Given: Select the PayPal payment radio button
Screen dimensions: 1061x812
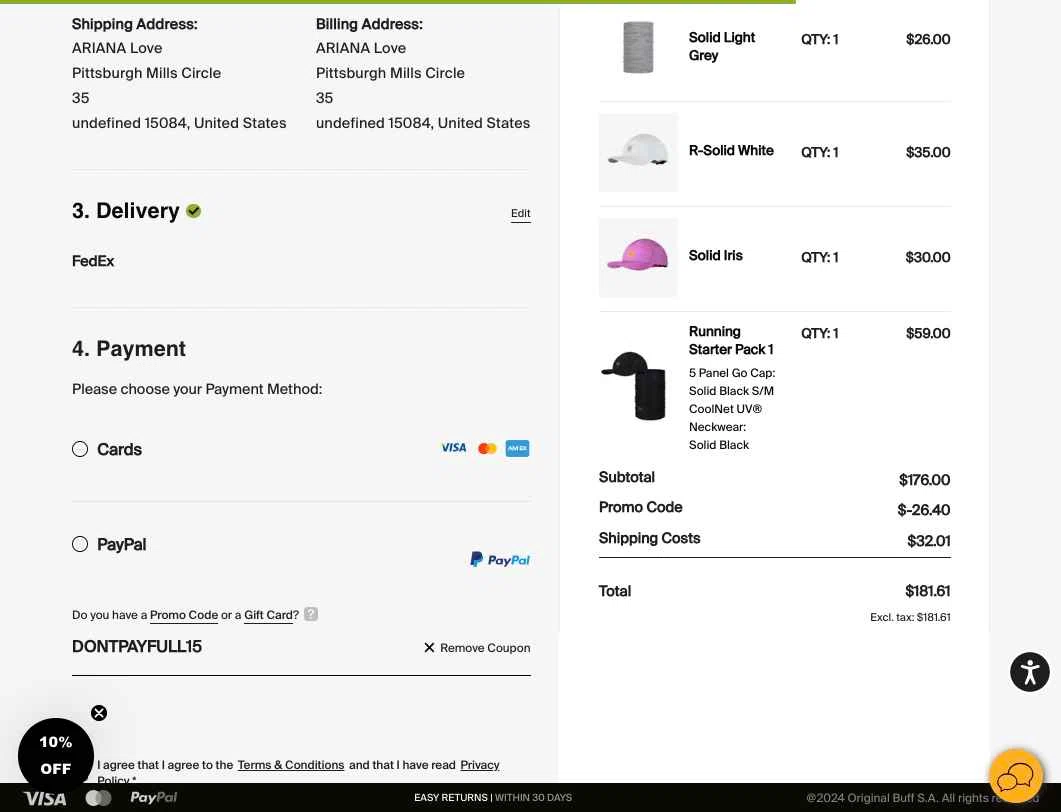Looking at the screenshot, I should click(80, 544).
